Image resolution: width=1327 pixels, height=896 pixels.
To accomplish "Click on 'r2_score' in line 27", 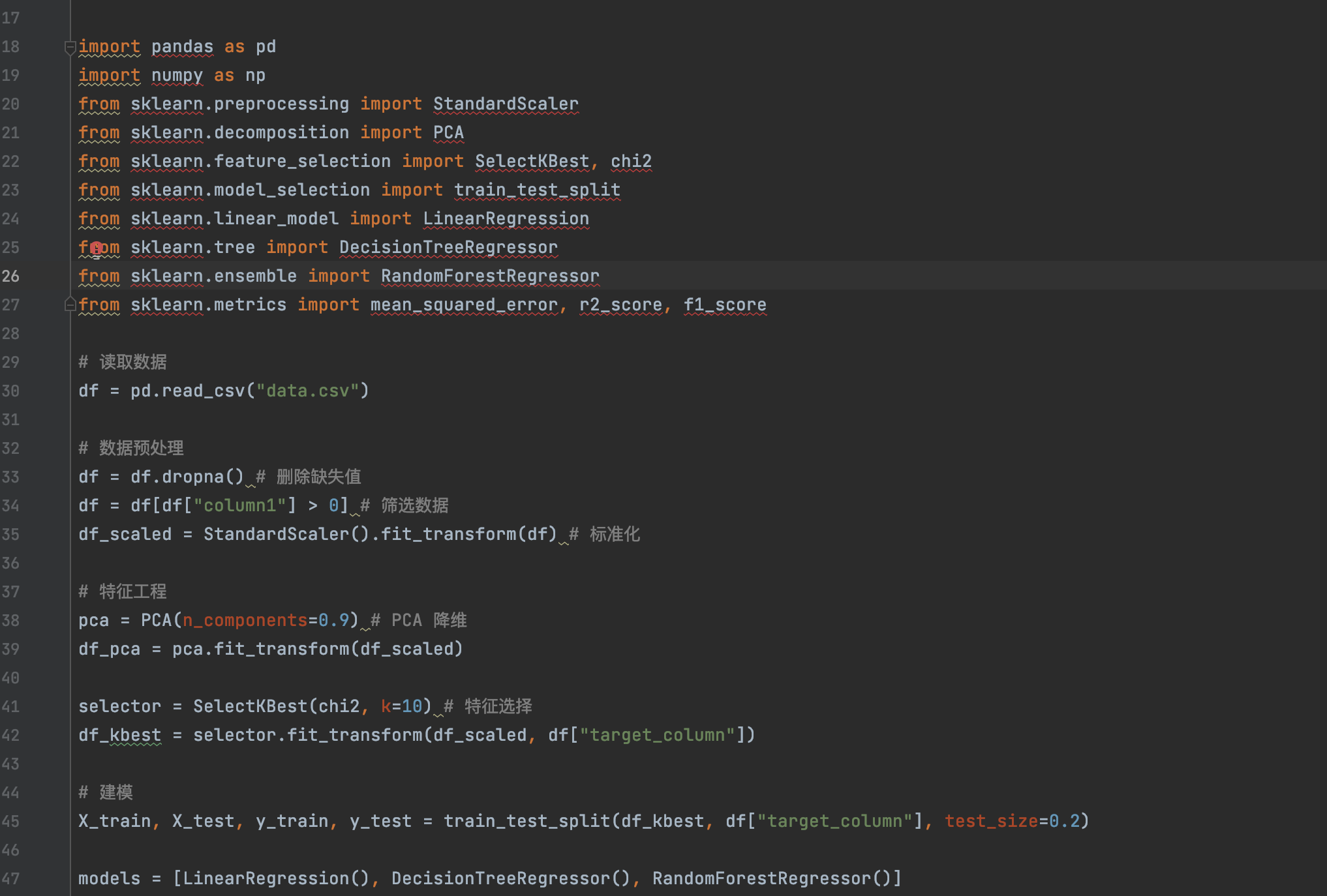I will (620, 305).
